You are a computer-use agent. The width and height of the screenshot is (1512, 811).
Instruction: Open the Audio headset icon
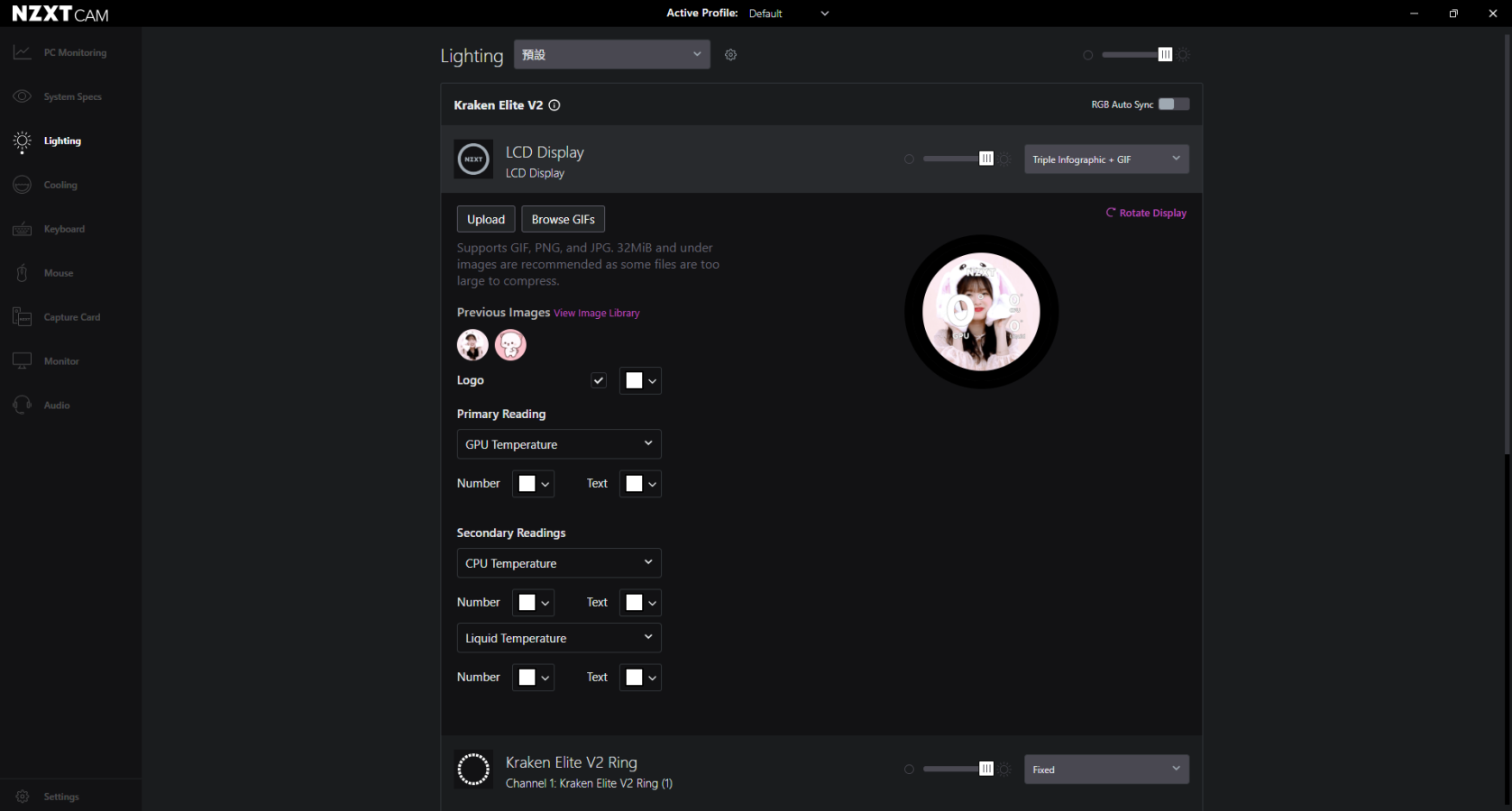pyautogui.click(x=23, y=405)
